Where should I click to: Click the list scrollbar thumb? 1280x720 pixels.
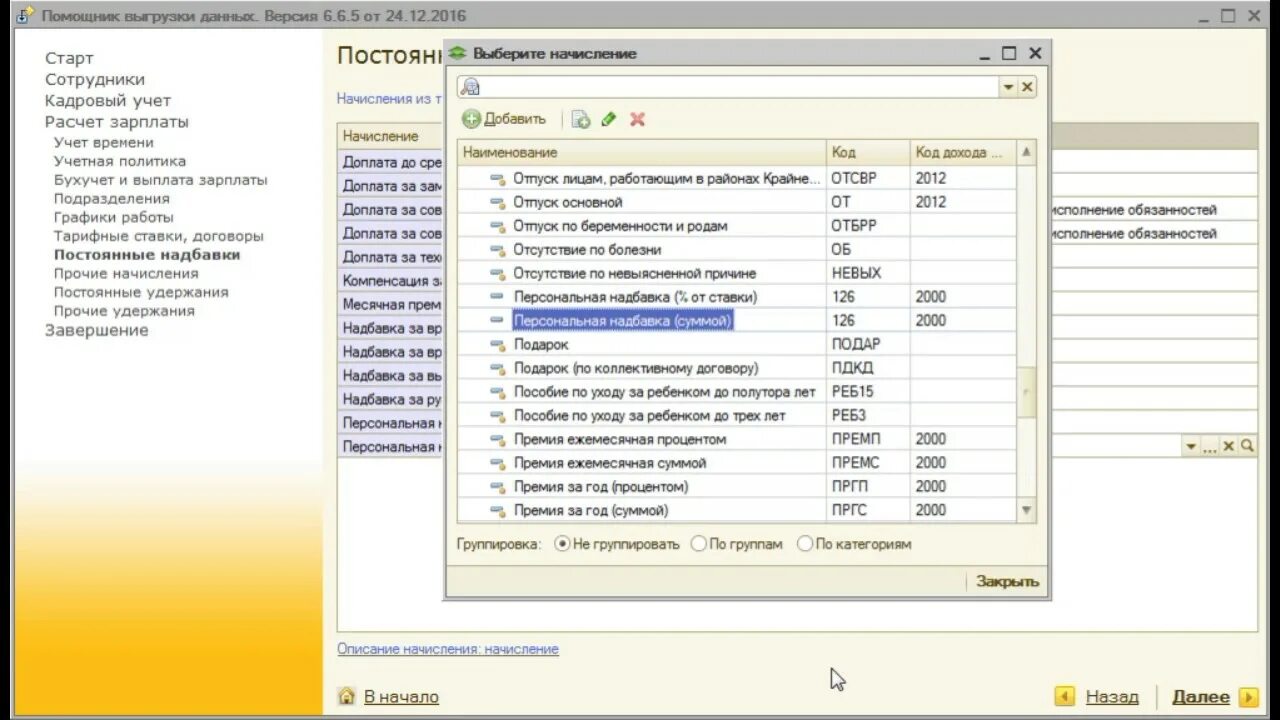1026,392
